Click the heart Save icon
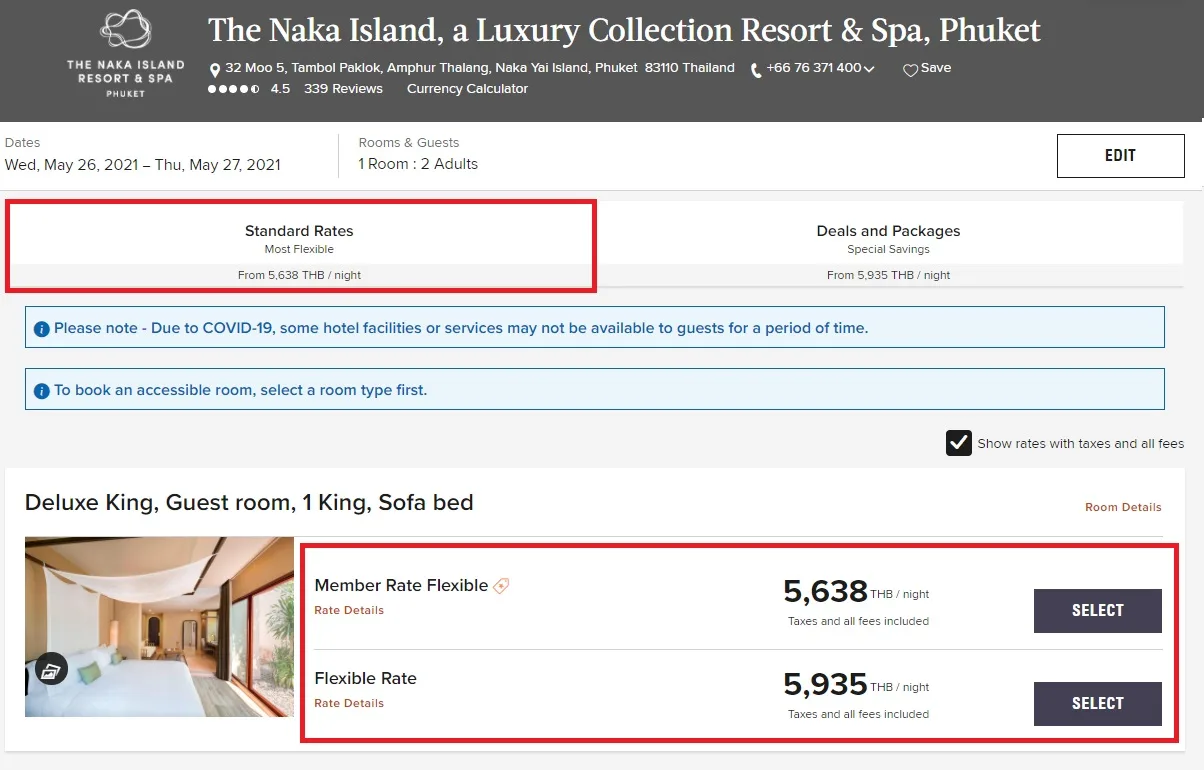Screen dimensions: 1204x770 (910, 70)
